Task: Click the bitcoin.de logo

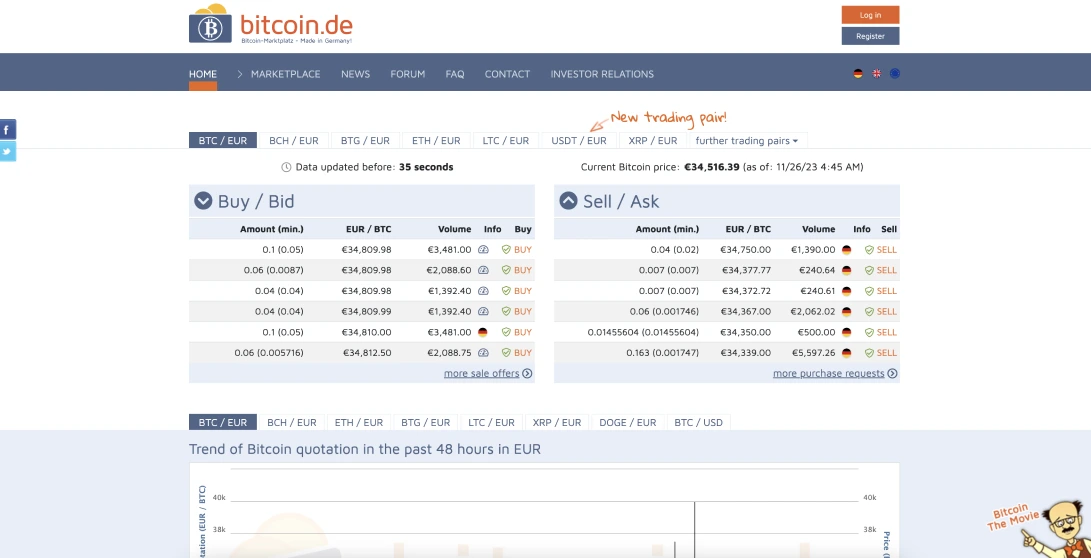Action: [x=271, y=25]
